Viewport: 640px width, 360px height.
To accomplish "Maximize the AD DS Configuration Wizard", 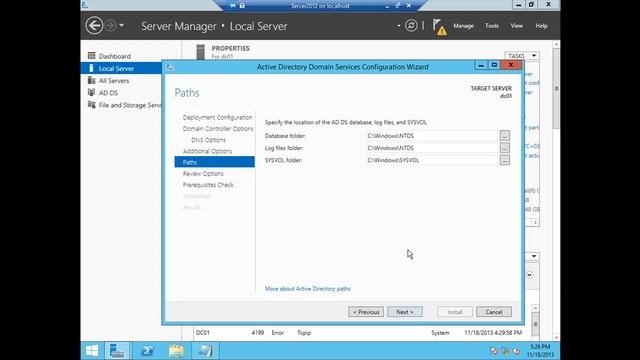I will pos(494,65).
